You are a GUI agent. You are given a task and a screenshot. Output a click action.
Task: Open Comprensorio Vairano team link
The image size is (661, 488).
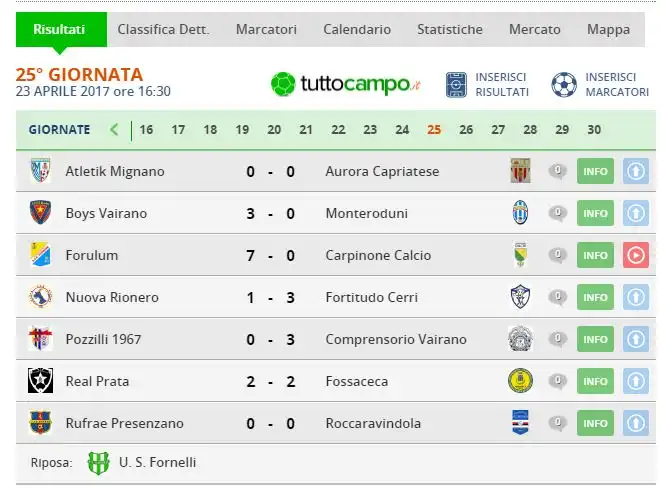[396, 339]
